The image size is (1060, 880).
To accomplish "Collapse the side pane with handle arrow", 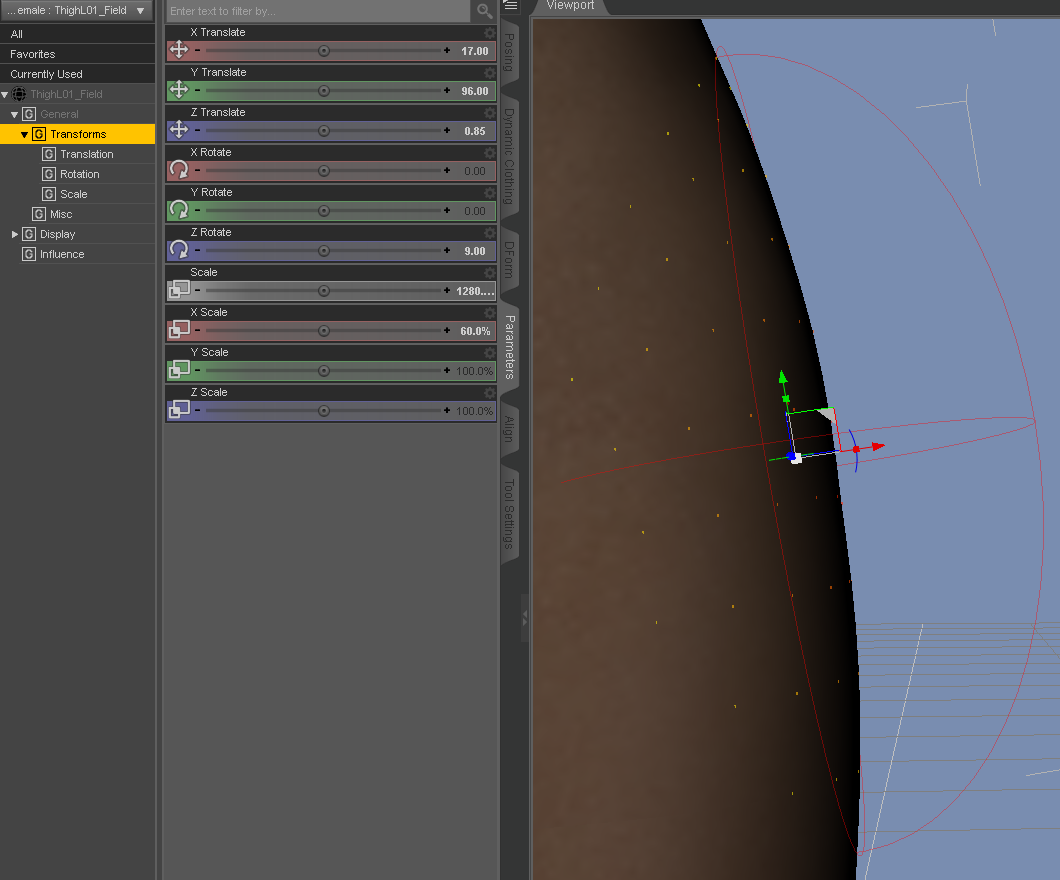I will click(x=525, y=618).
